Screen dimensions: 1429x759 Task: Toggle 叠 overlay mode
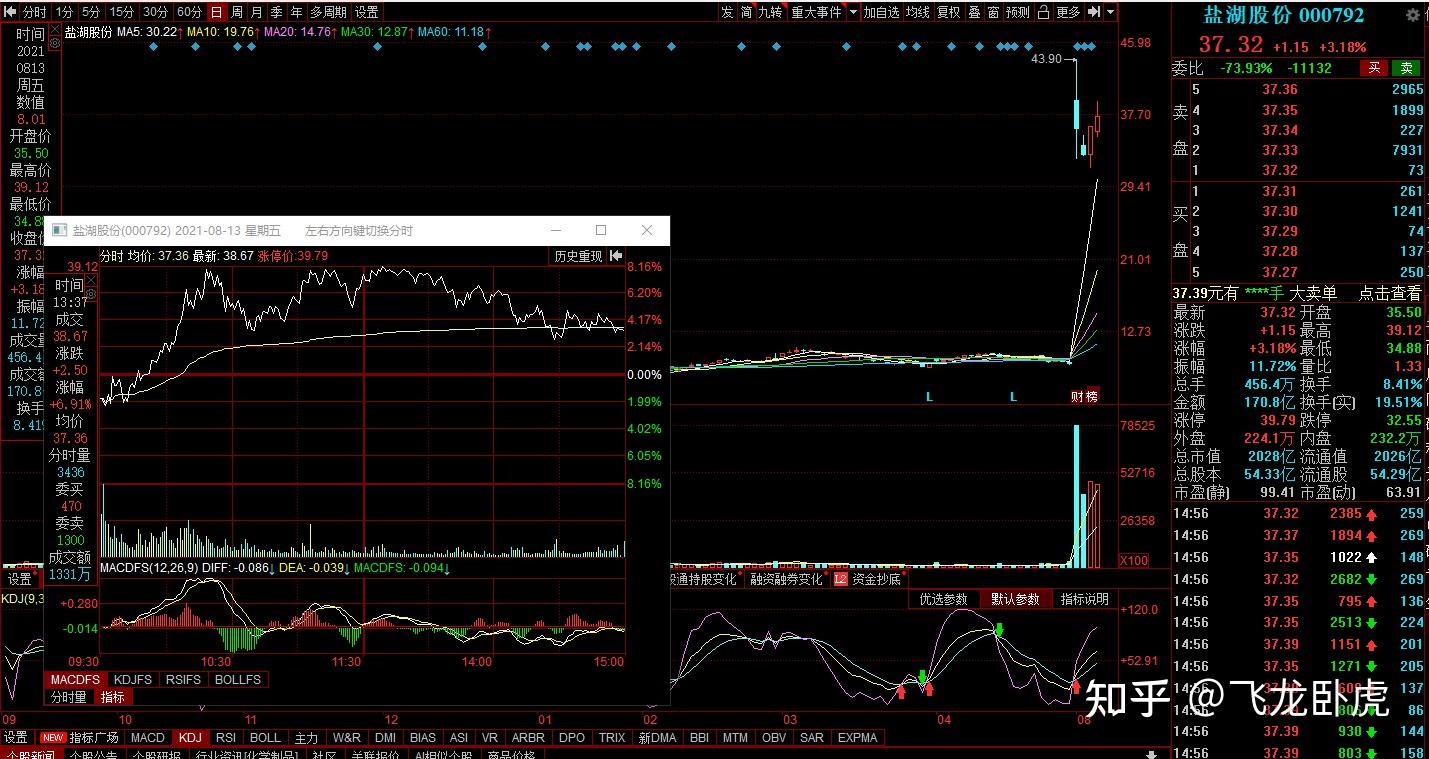[x=974, y=12]
